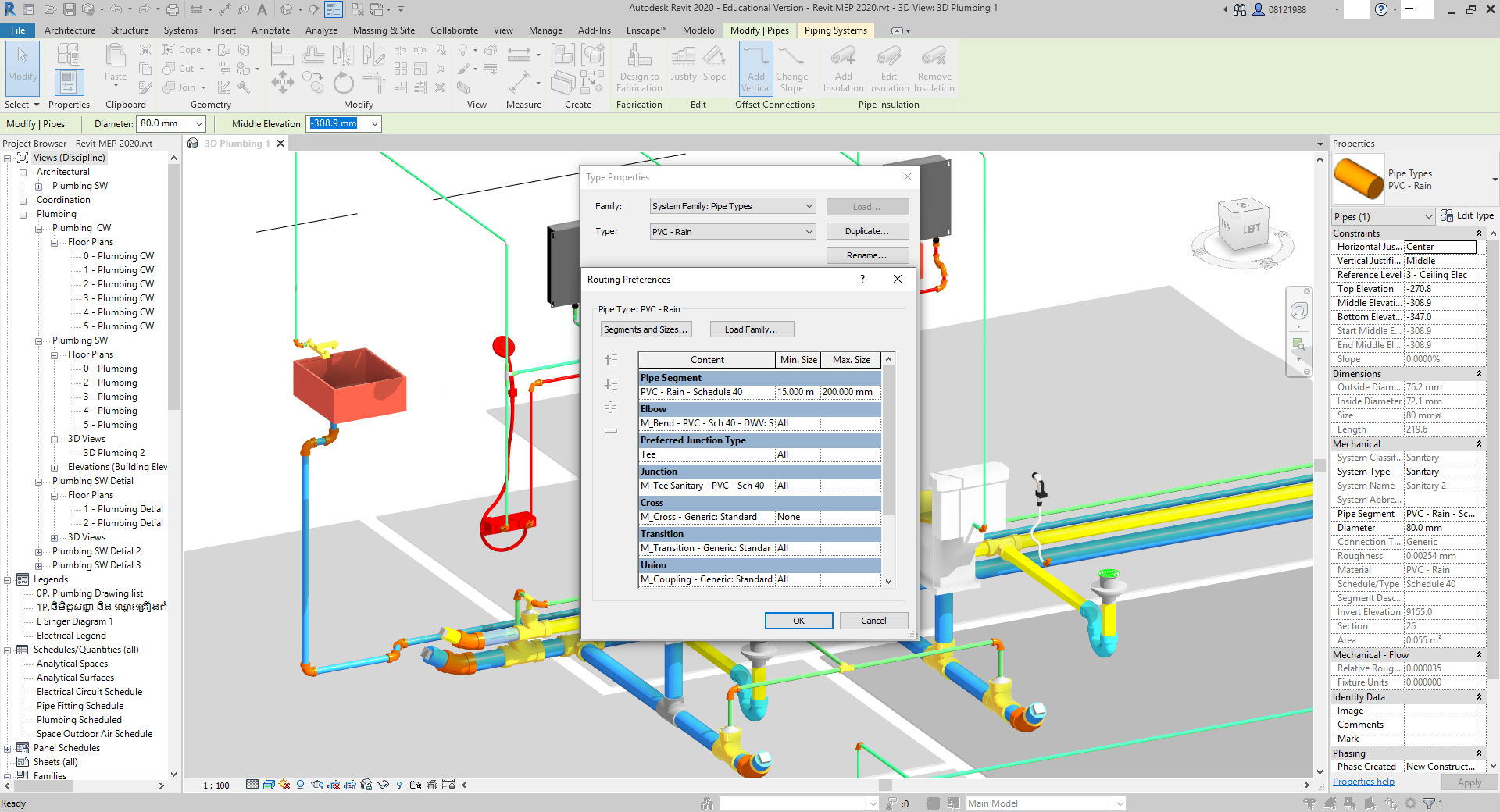
Task: Toggle the Properties palette ribbon button
Action: point(69,83)
